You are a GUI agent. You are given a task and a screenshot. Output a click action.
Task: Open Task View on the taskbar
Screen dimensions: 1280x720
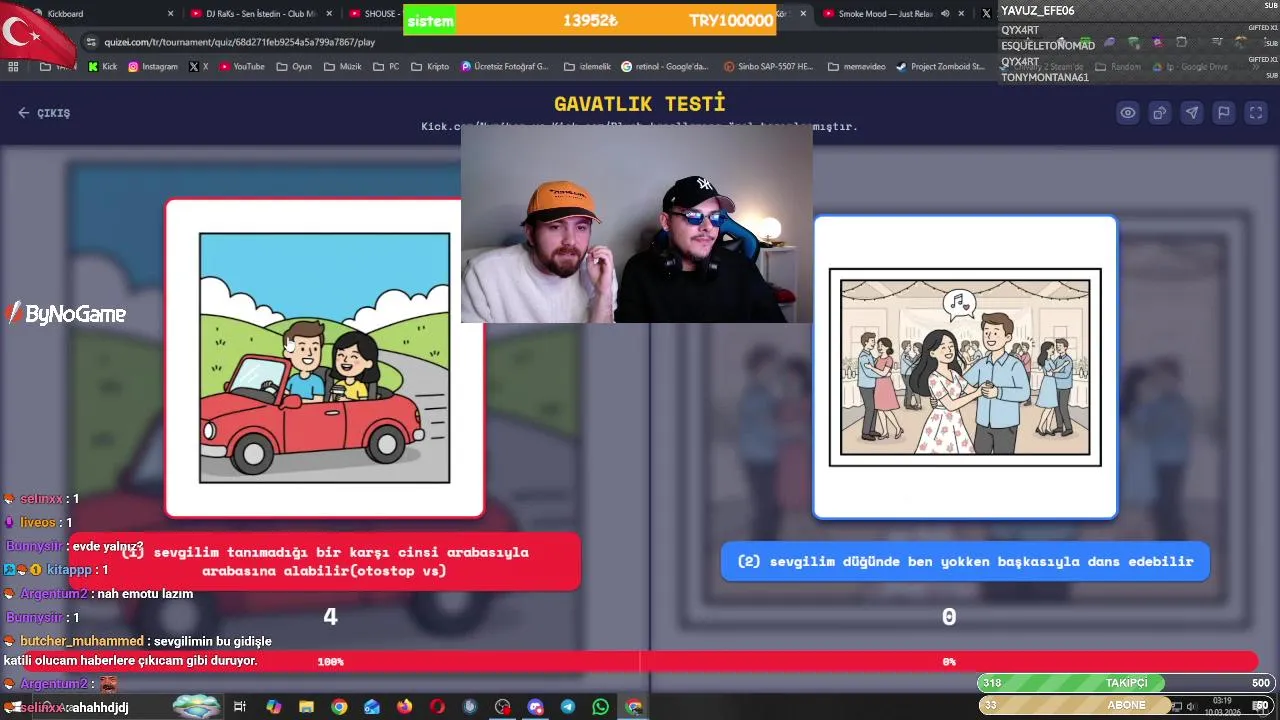[240, 707]
